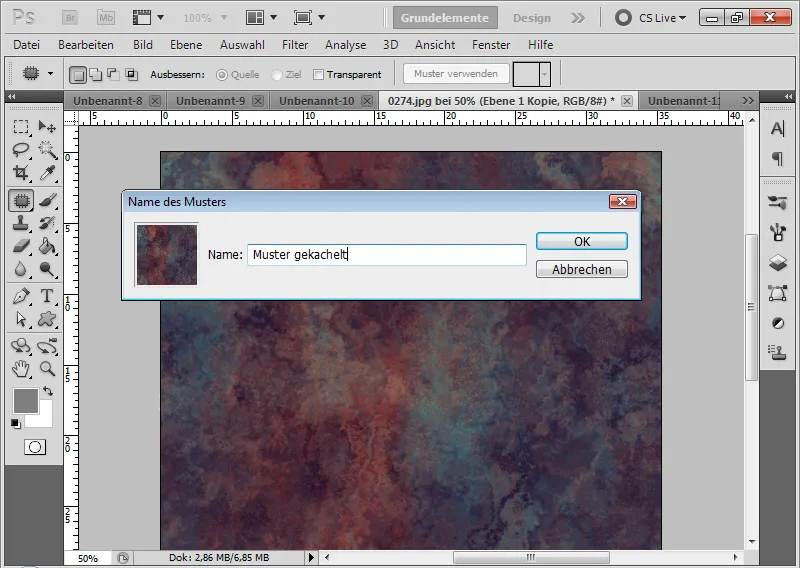Choose Intersect with selection mode
The height and width of the screenshot is (568, 800).
(x=132, y=75)
